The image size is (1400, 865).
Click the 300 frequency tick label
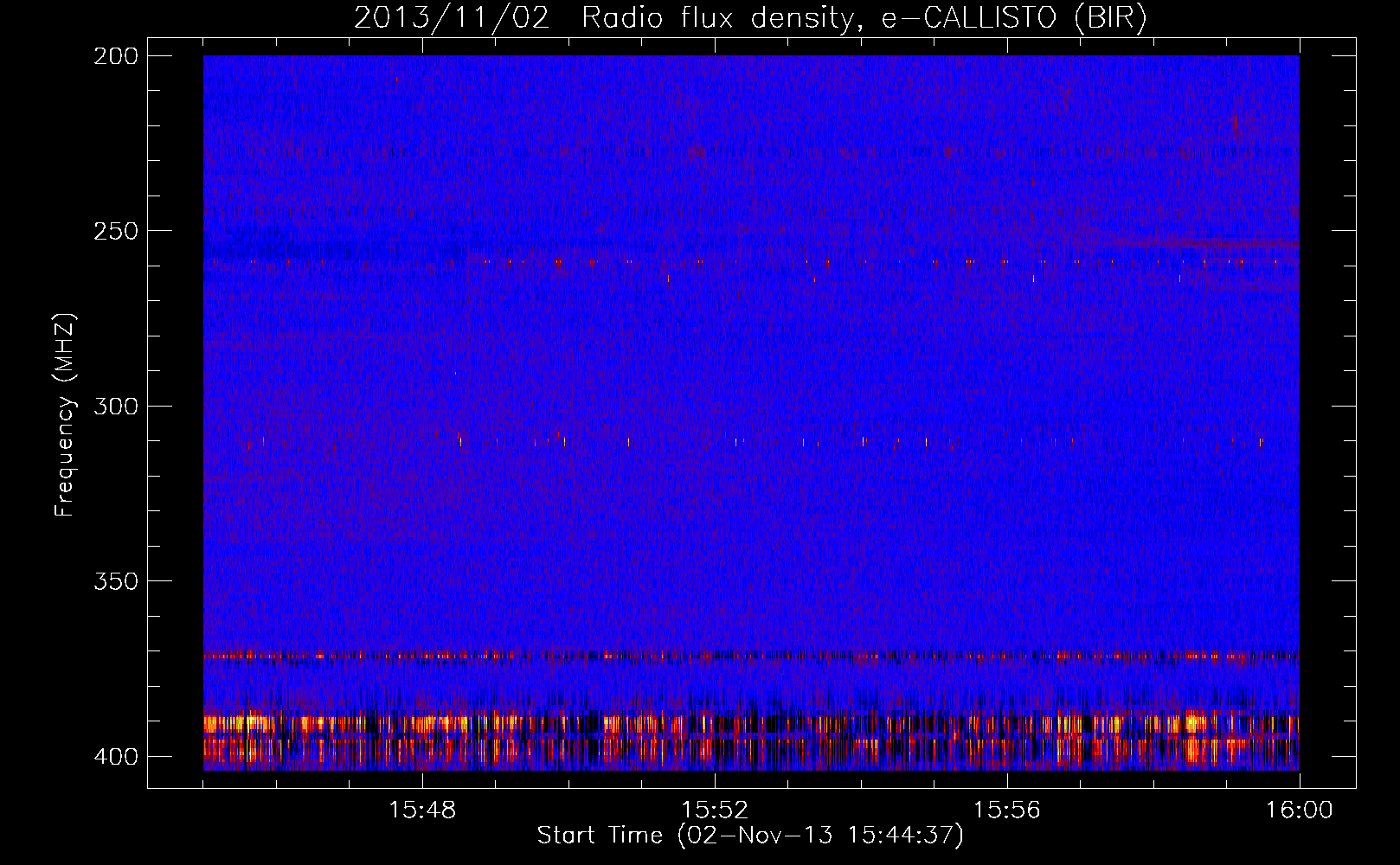tap(115, 406)
